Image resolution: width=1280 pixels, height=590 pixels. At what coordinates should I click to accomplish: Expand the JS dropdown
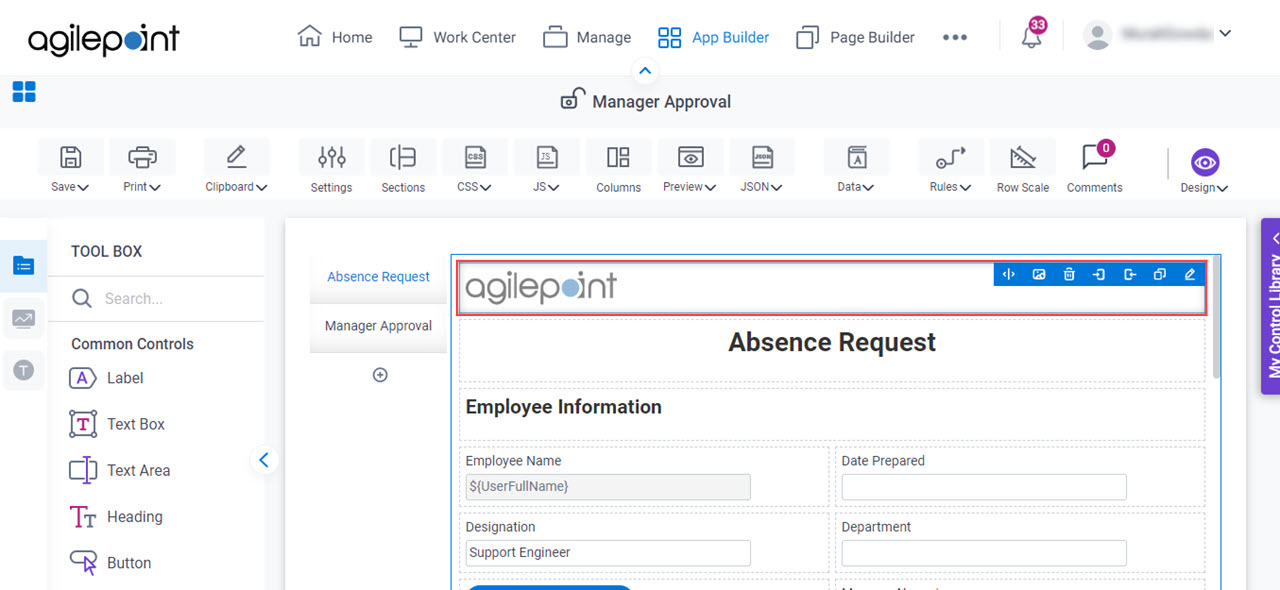(554, 187)
